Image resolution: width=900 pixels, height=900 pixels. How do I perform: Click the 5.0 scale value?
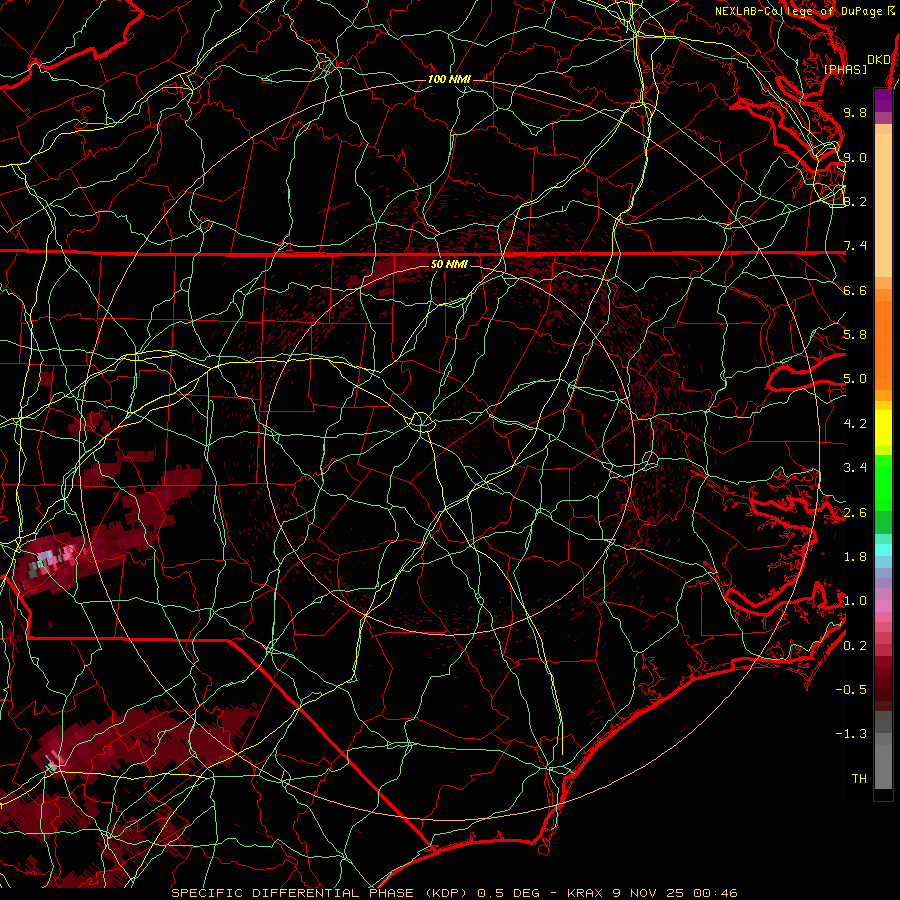855,379
